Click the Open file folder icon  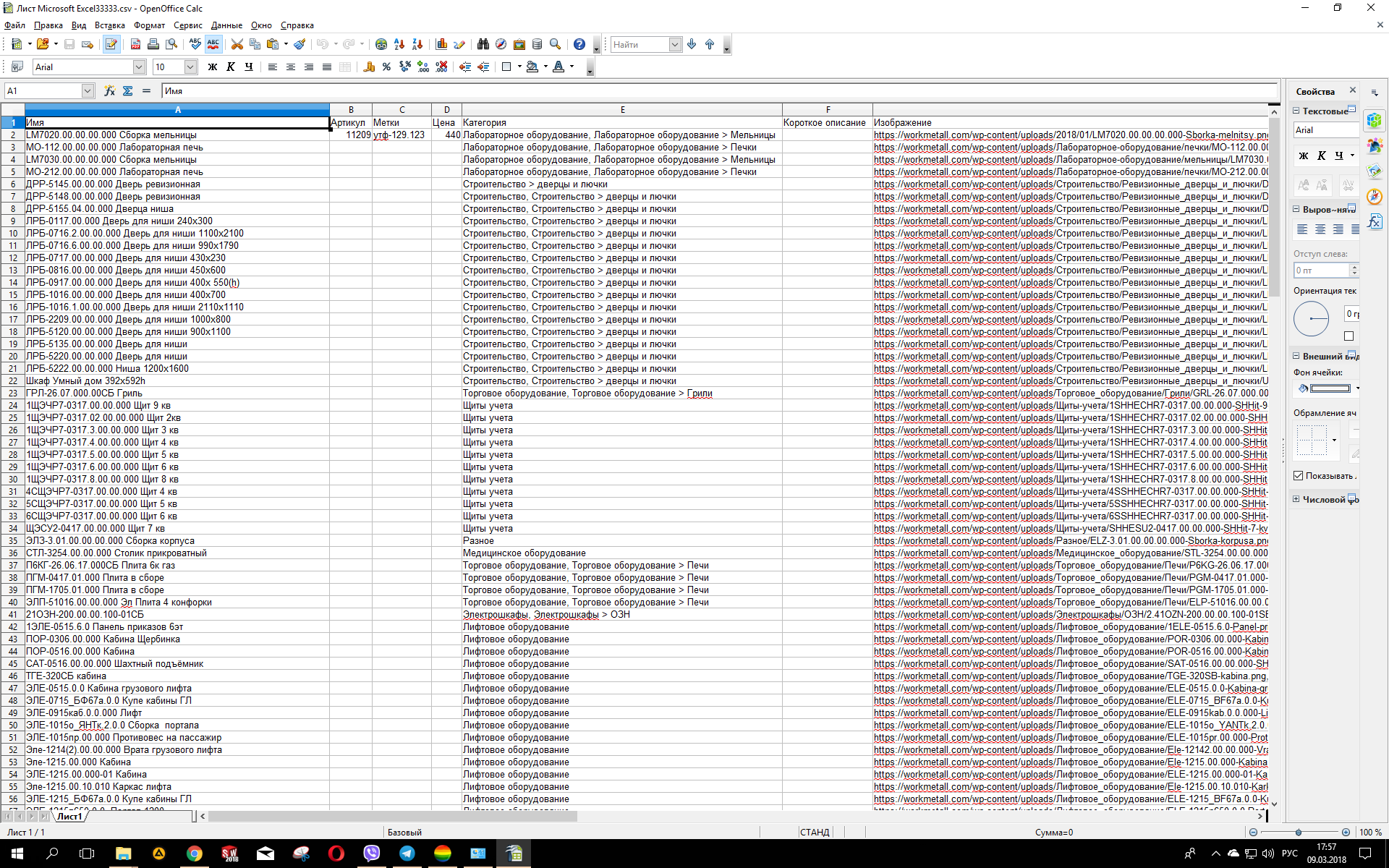[x=43, y=45]
